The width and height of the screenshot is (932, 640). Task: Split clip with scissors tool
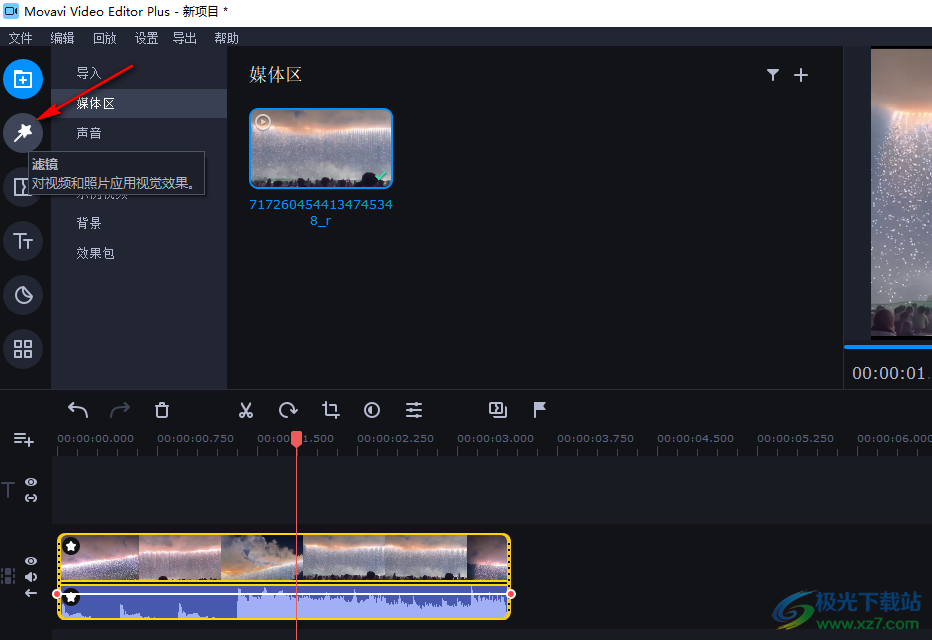(245, 410)
